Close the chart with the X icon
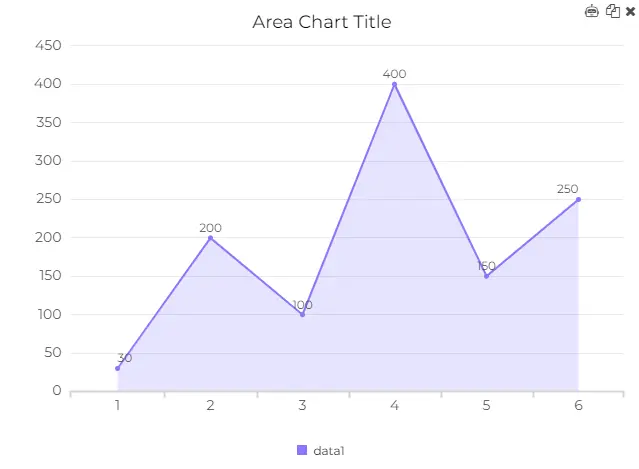The image size is (639, 469). [x=630, y=11]
